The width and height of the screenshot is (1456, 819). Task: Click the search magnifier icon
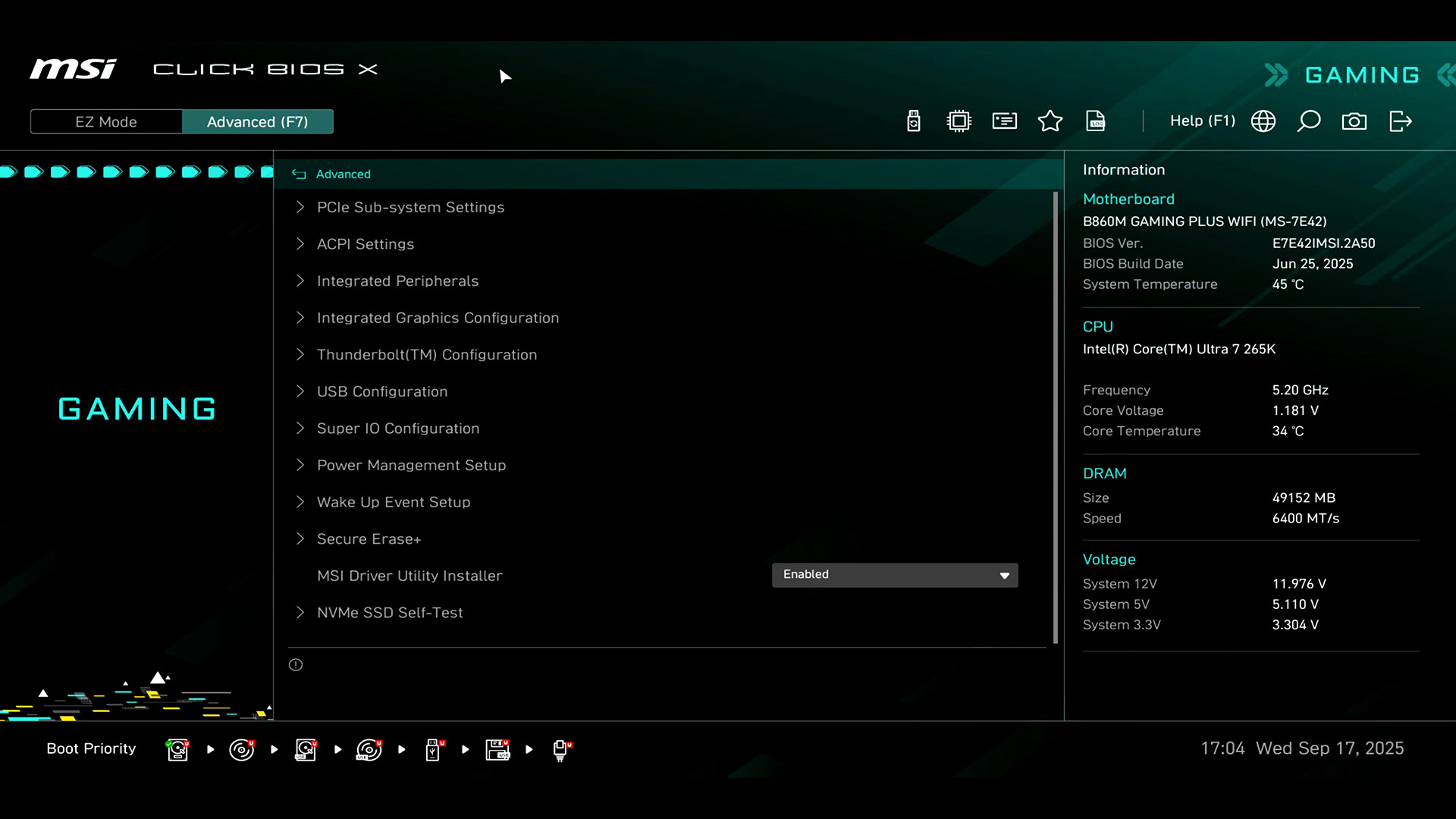(1309, 121)
